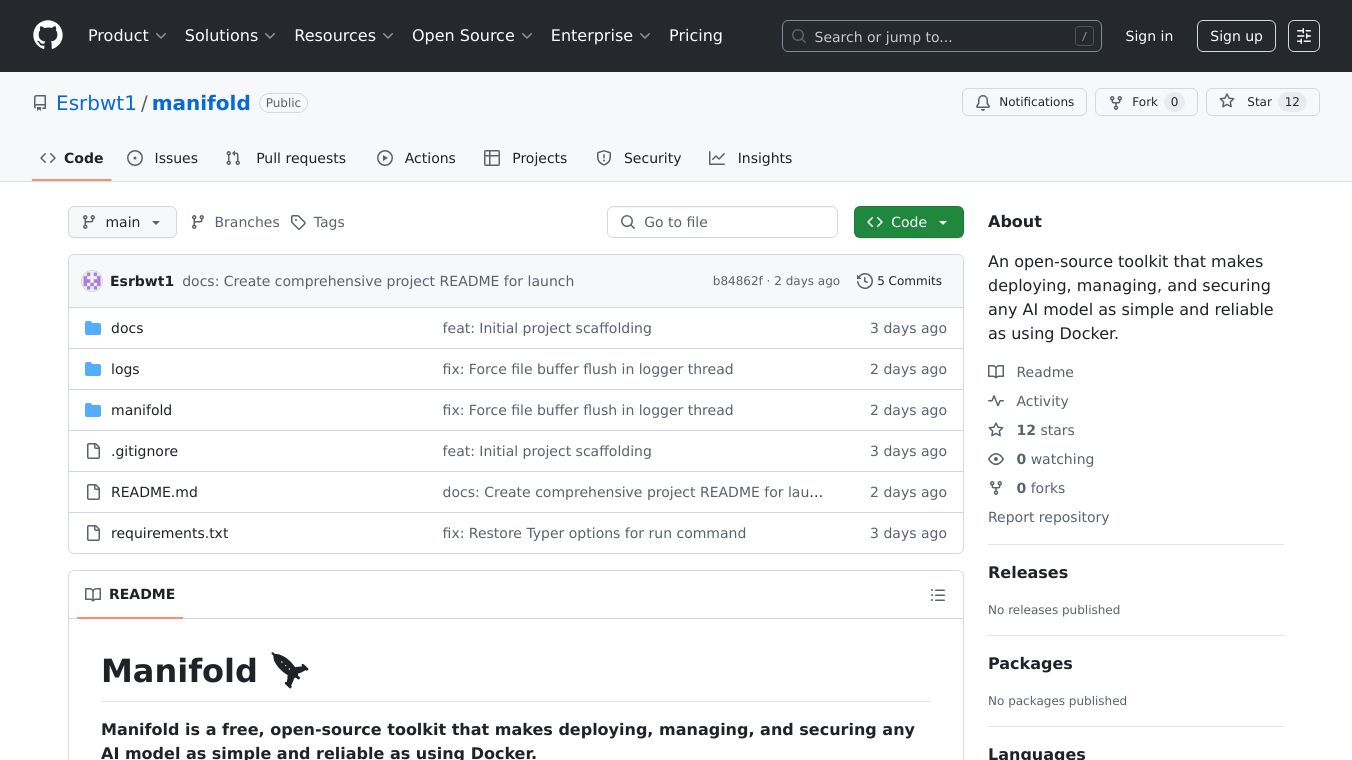Image resolution: width=1352 pixels, height=760 pixels.
Task: Click the accessibility settings icon button
Action: tap(1303, 36)
